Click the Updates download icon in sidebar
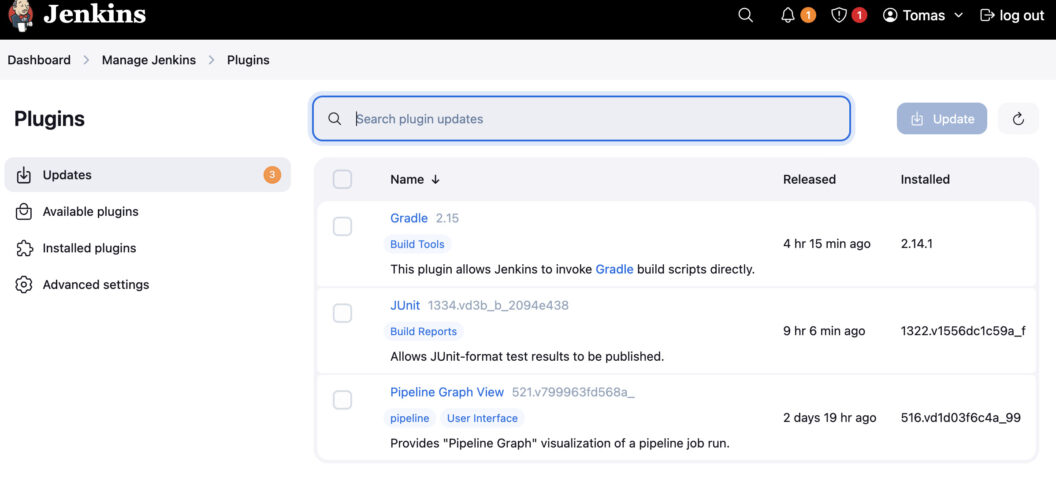The image size is (1056, 488). click(x=24, y=175)
